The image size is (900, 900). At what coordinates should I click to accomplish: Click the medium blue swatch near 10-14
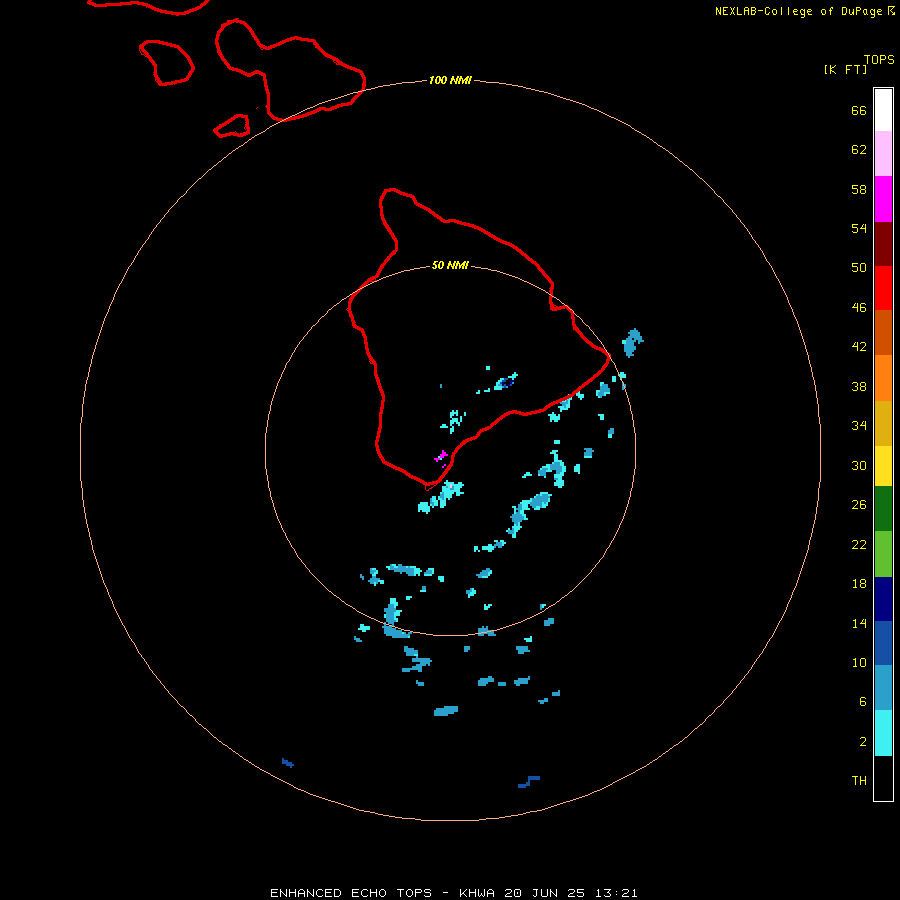pos(883,643)
